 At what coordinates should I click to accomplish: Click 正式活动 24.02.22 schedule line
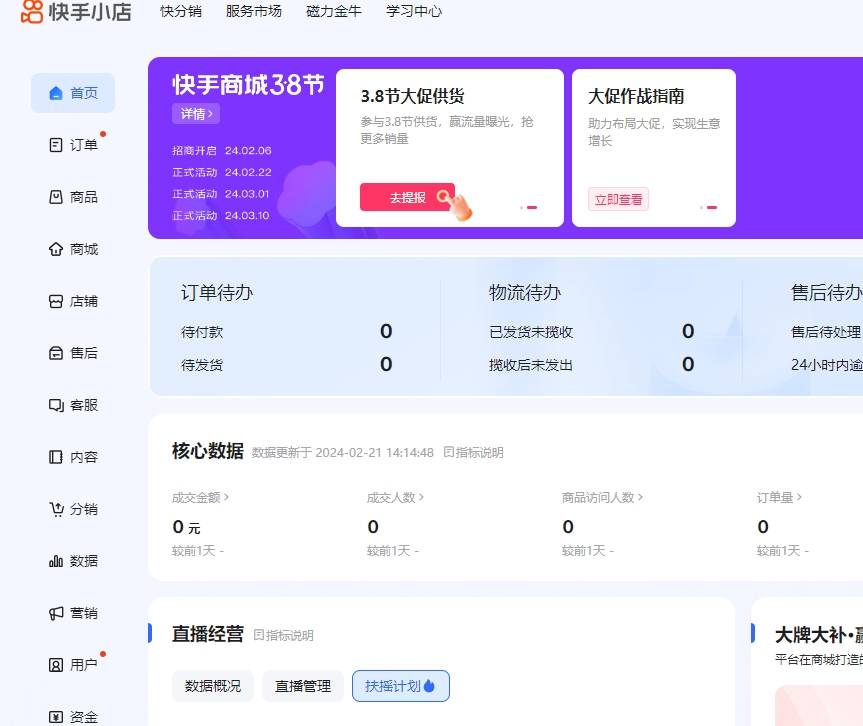222,172
